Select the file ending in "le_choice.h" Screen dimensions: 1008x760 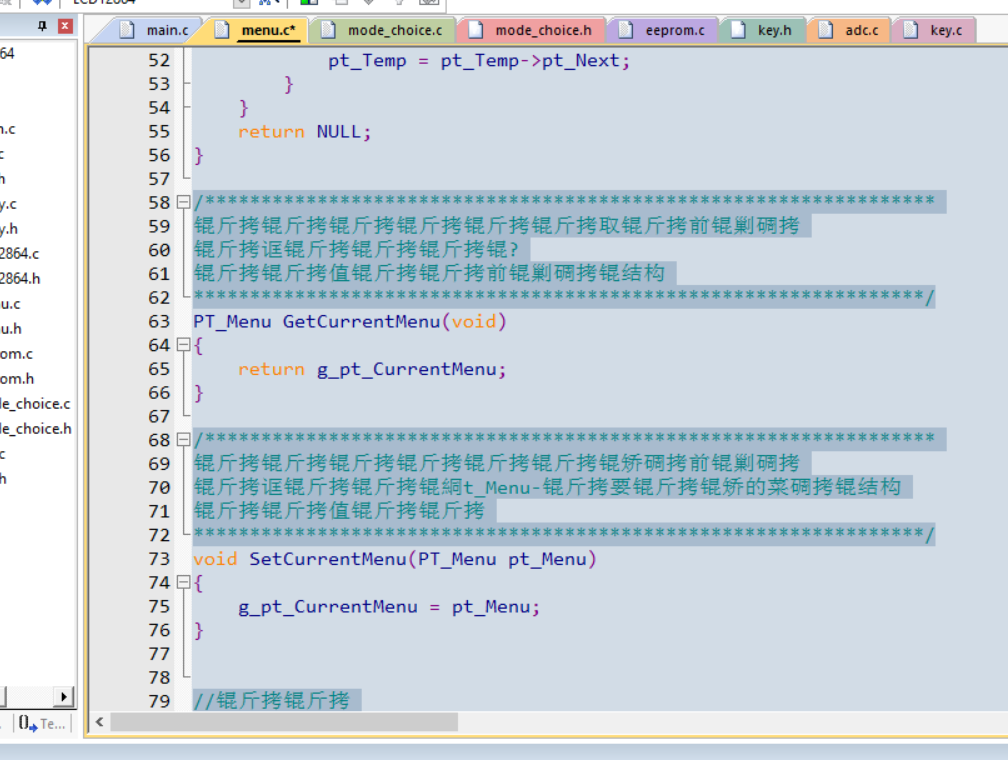(35, 429)
